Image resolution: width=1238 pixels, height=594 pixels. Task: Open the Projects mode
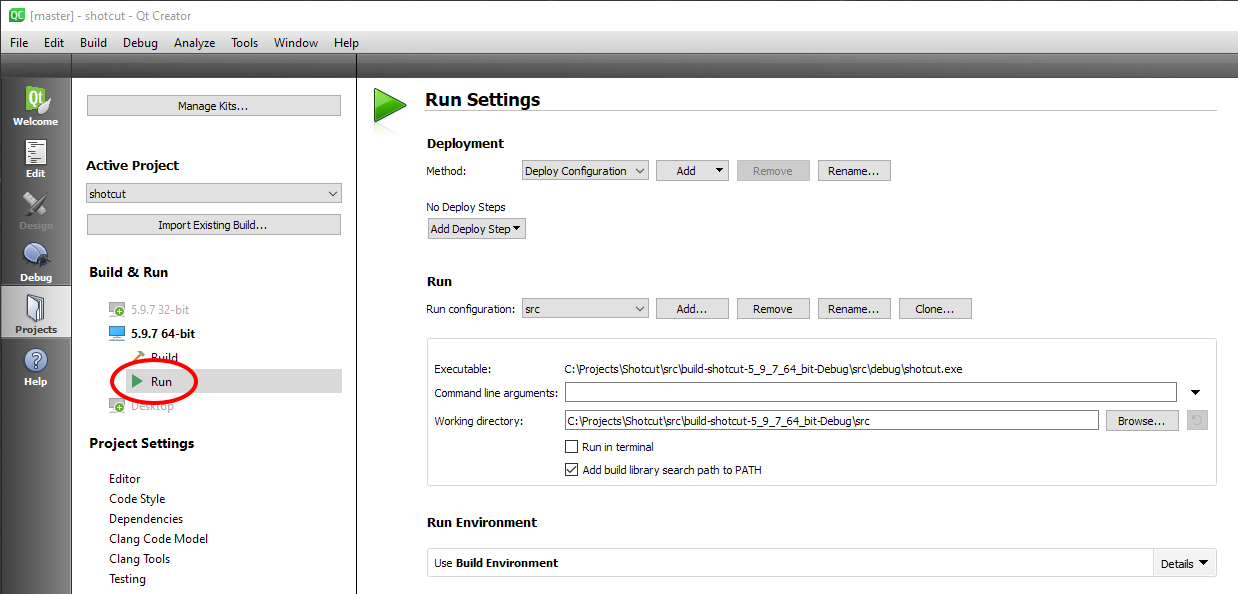point(35,313)
